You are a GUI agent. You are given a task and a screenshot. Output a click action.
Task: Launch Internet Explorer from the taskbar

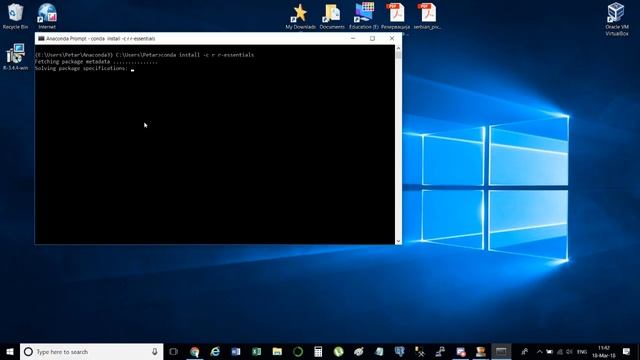[x=215, y=351]
